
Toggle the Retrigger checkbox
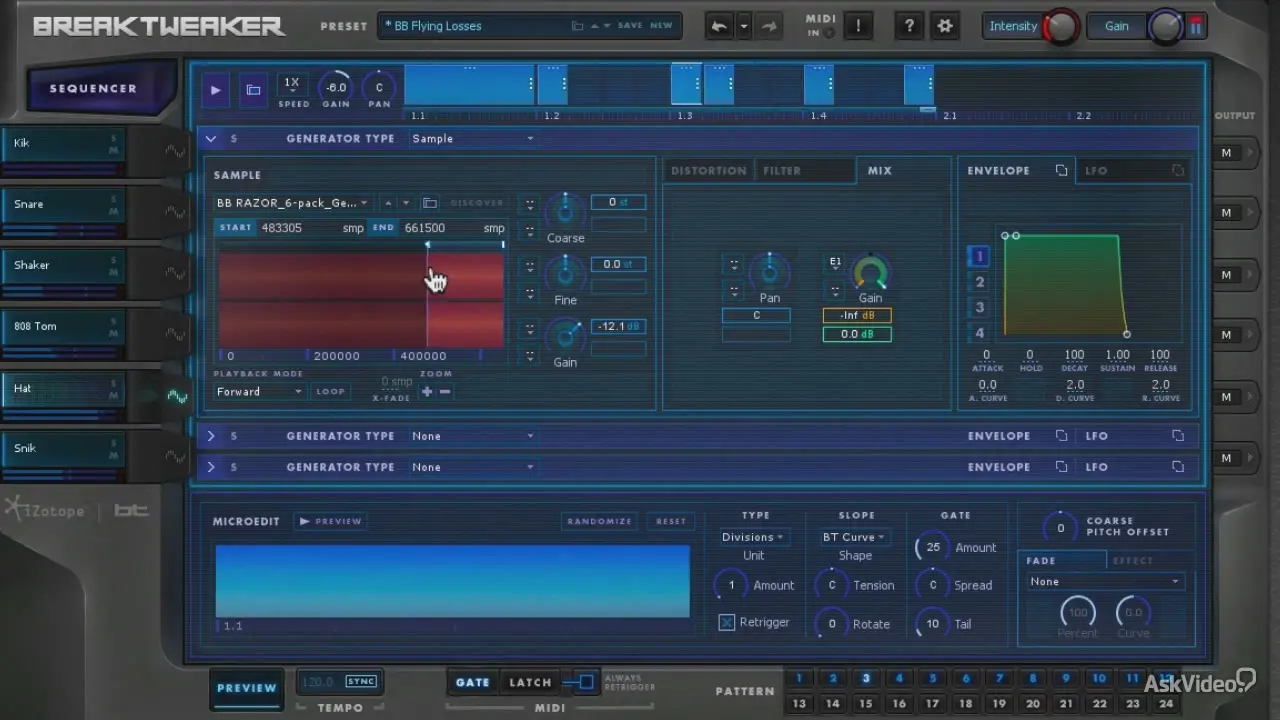click(727, 623)
